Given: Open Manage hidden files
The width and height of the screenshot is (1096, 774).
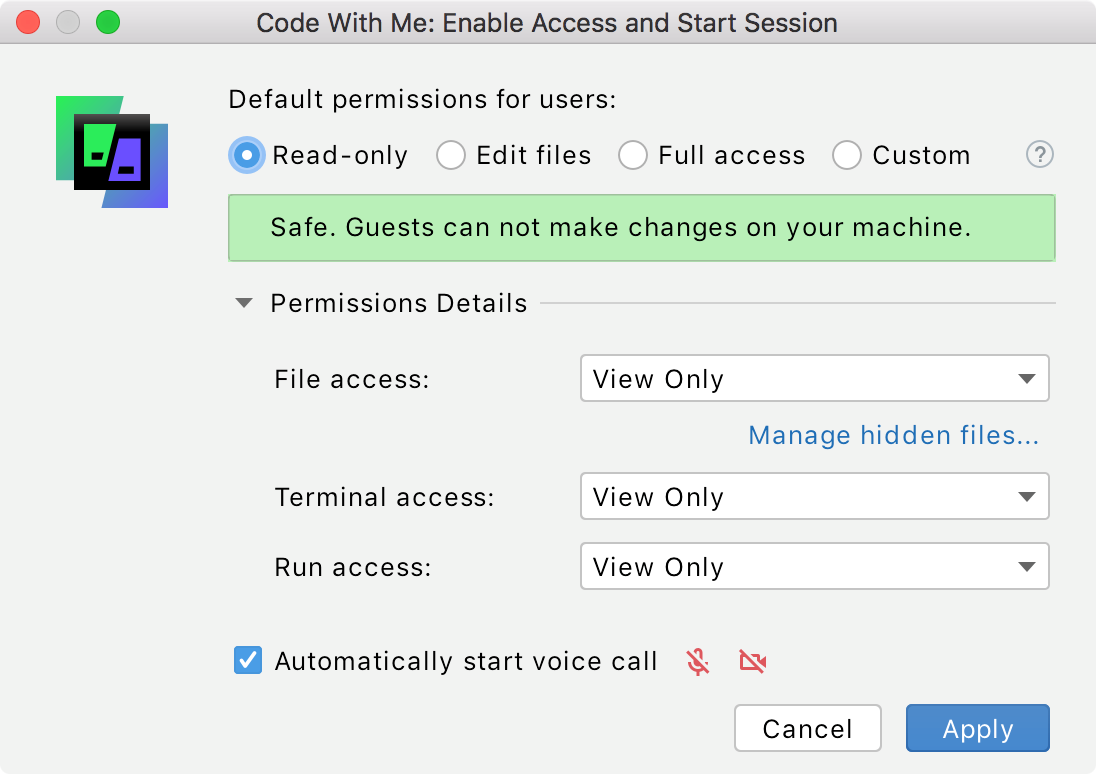Looking at the screenshot, I should tap(893, 435).
